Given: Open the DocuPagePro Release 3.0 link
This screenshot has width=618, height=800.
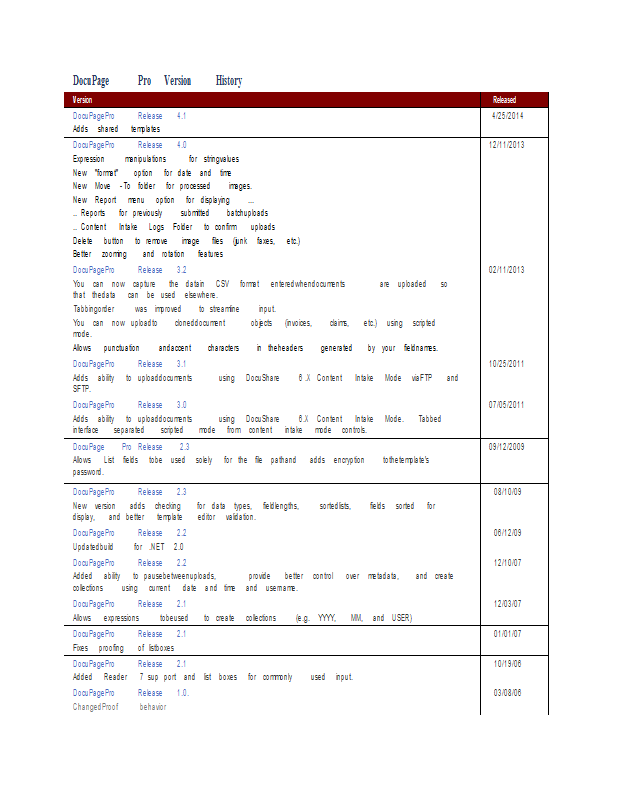Looking at the screenshot, I should pyautogui.click(x=130, y=405).
